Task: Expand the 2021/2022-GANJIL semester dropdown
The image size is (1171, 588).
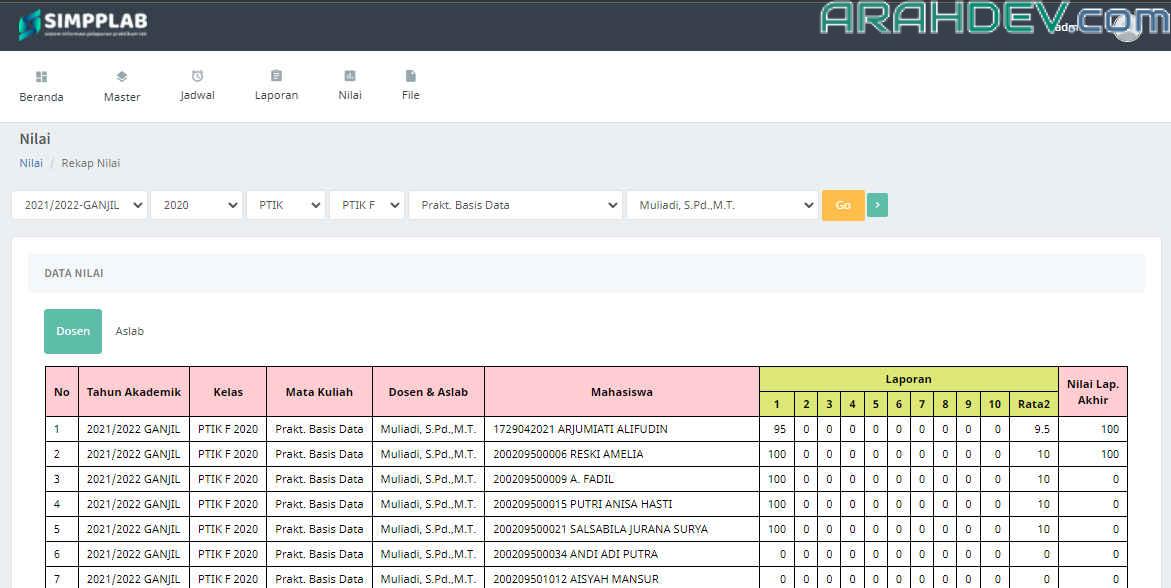Action: (x=79, y=205)
